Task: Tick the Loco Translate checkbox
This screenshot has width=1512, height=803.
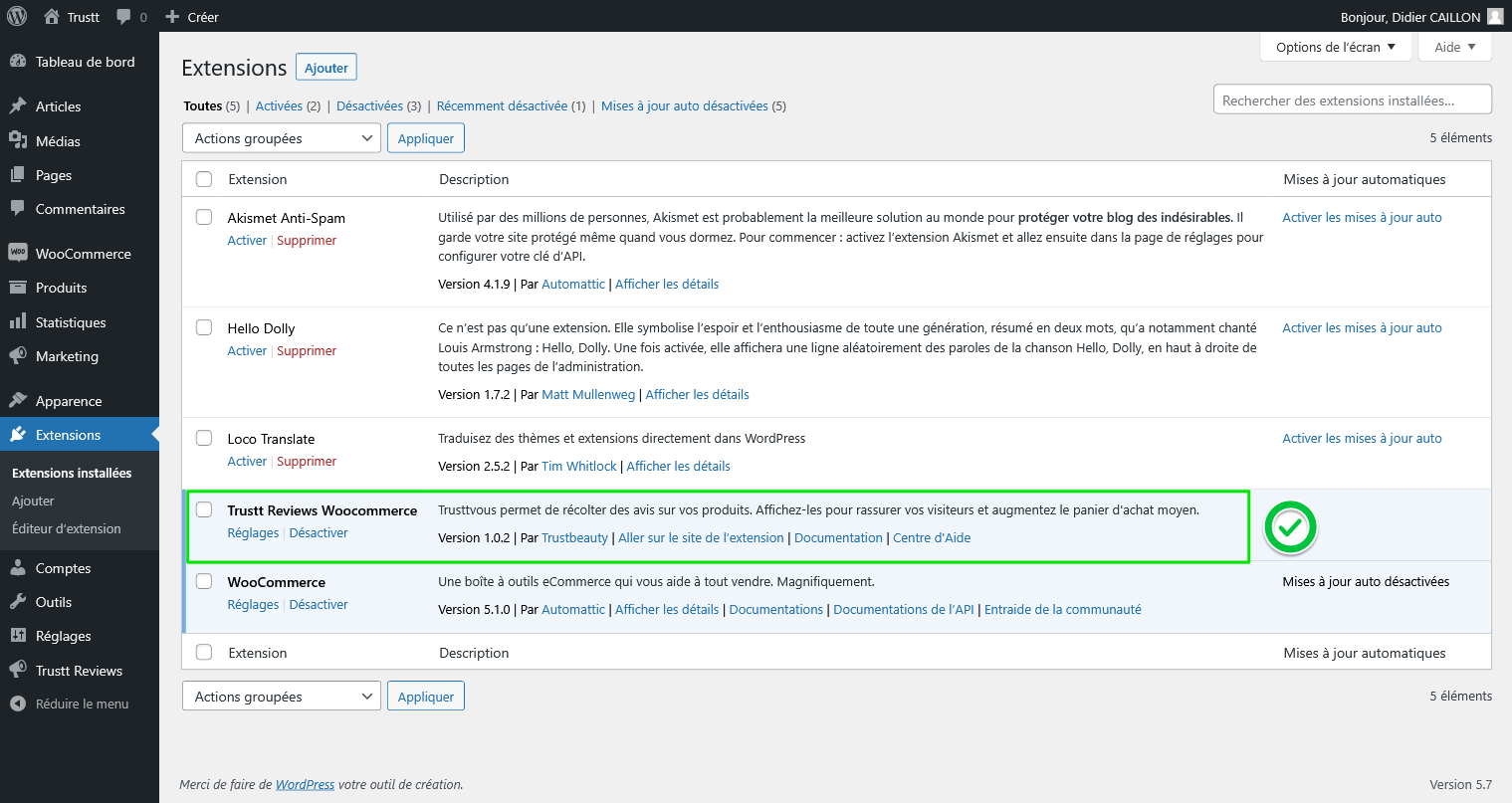Action: click(x=204, y=438)
